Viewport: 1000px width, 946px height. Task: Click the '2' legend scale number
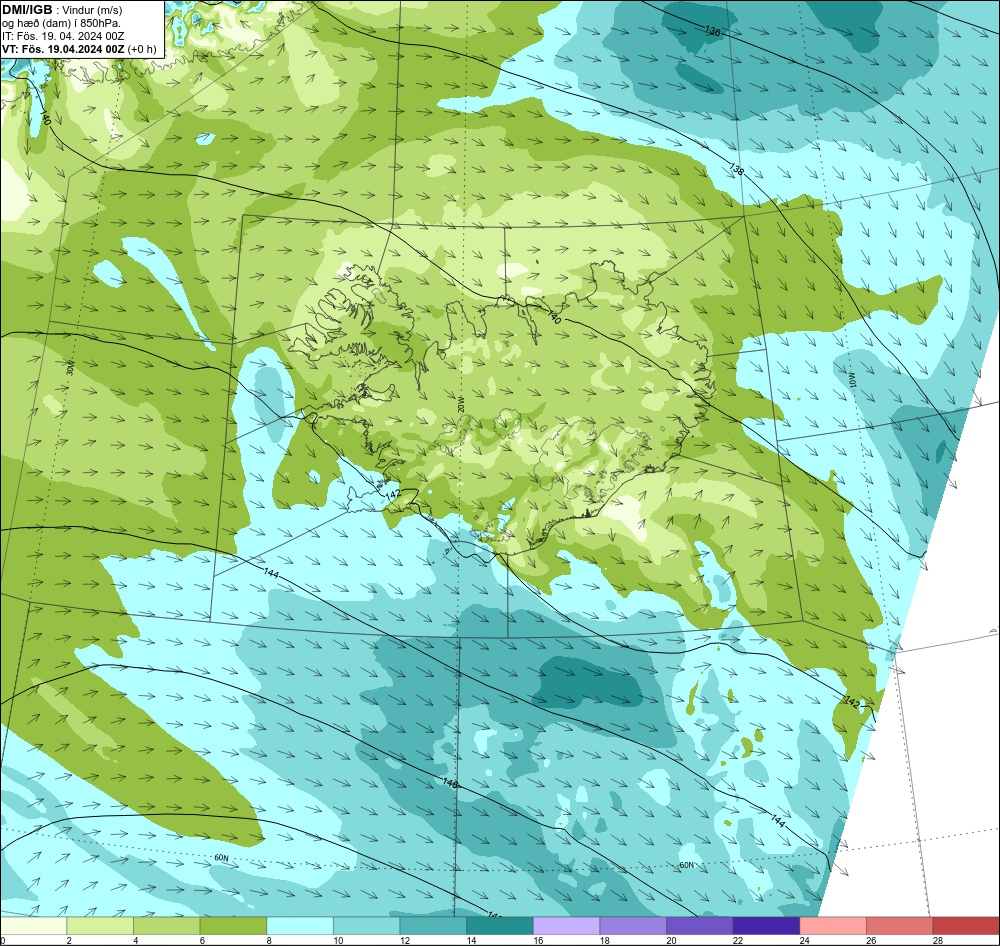[x=69, y=940]
